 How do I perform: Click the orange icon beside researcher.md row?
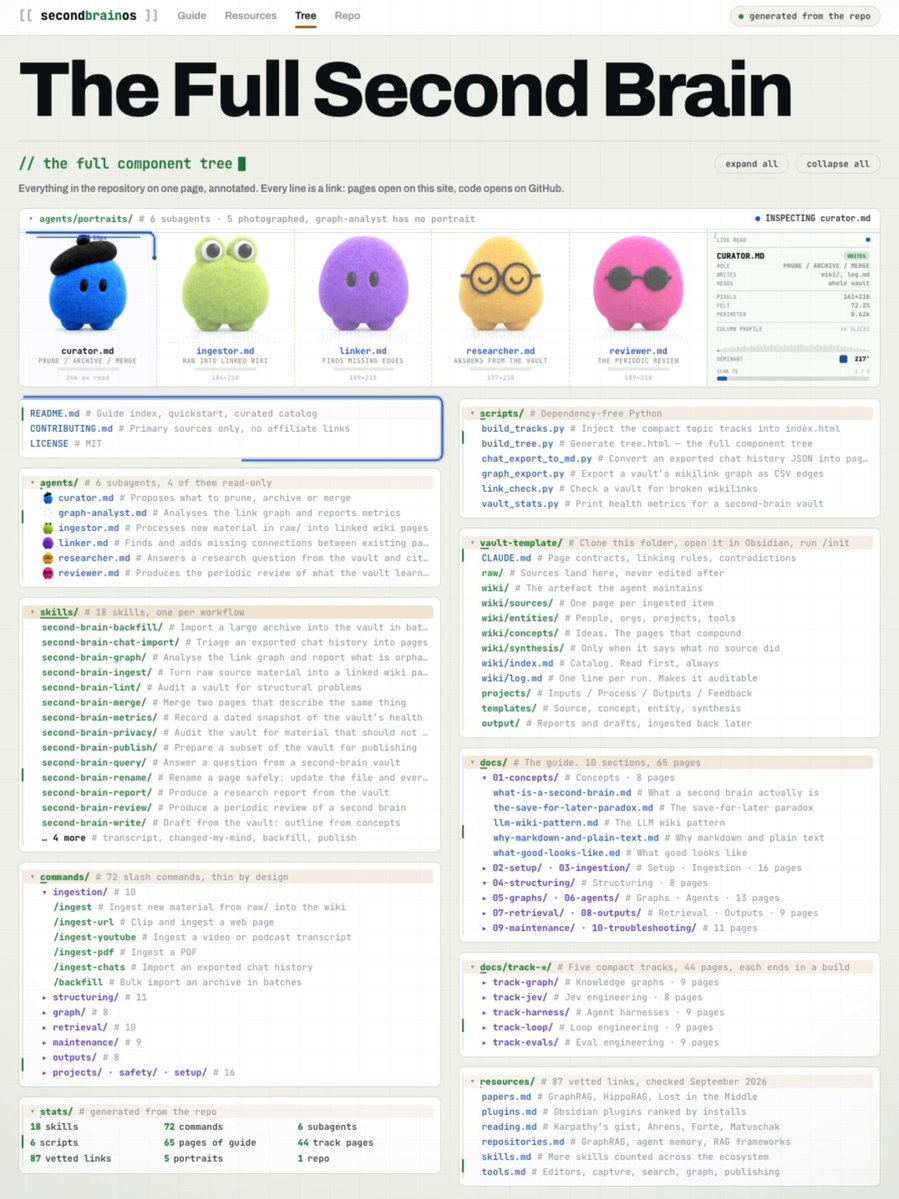click(x=47, y=558)
